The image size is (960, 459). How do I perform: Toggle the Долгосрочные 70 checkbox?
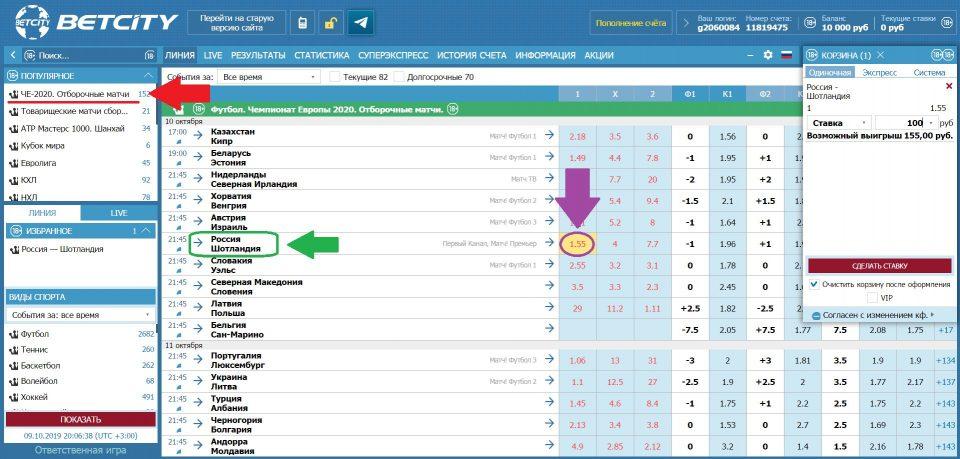(400, 77)
